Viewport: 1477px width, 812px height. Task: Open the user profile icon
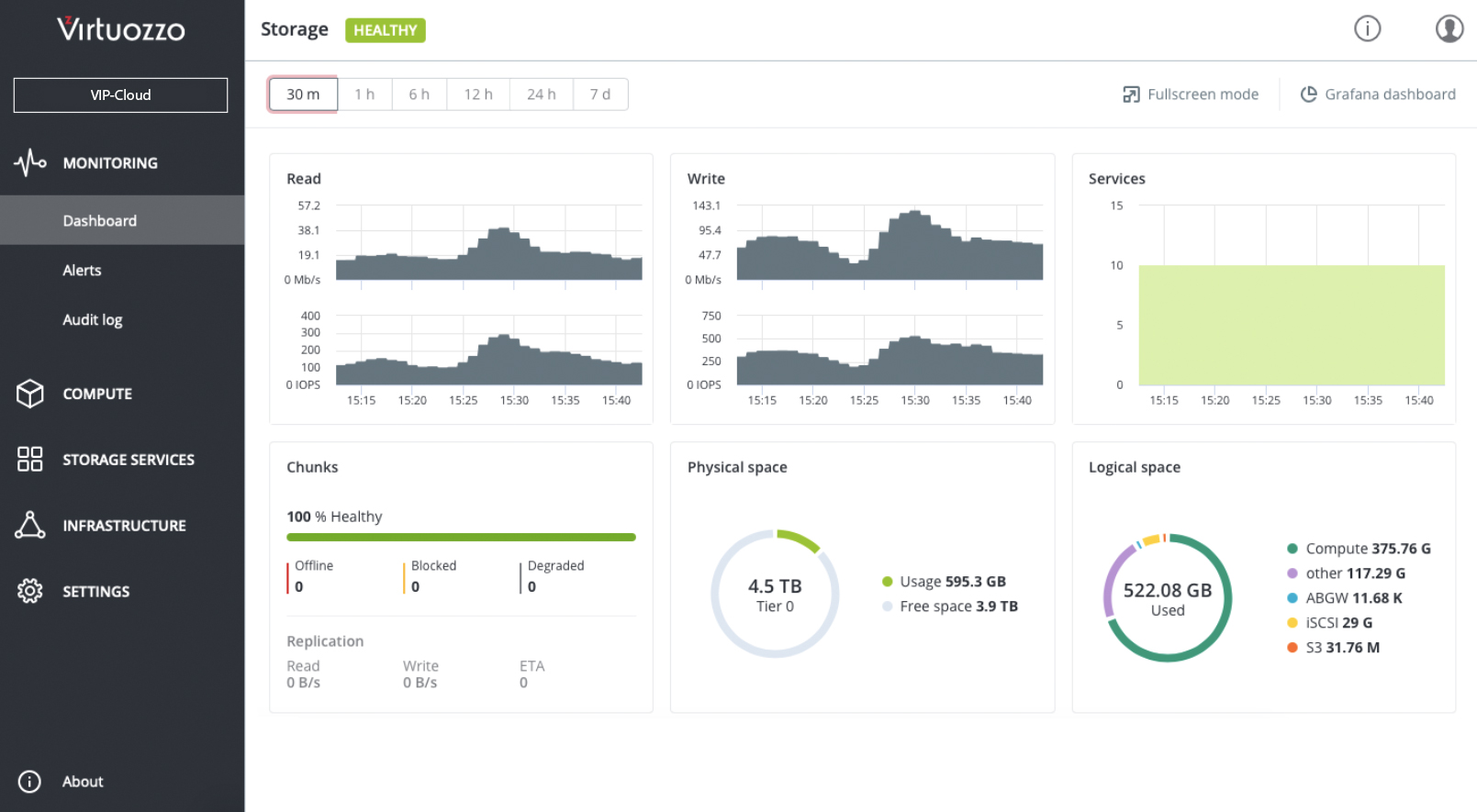(1449, 29)
